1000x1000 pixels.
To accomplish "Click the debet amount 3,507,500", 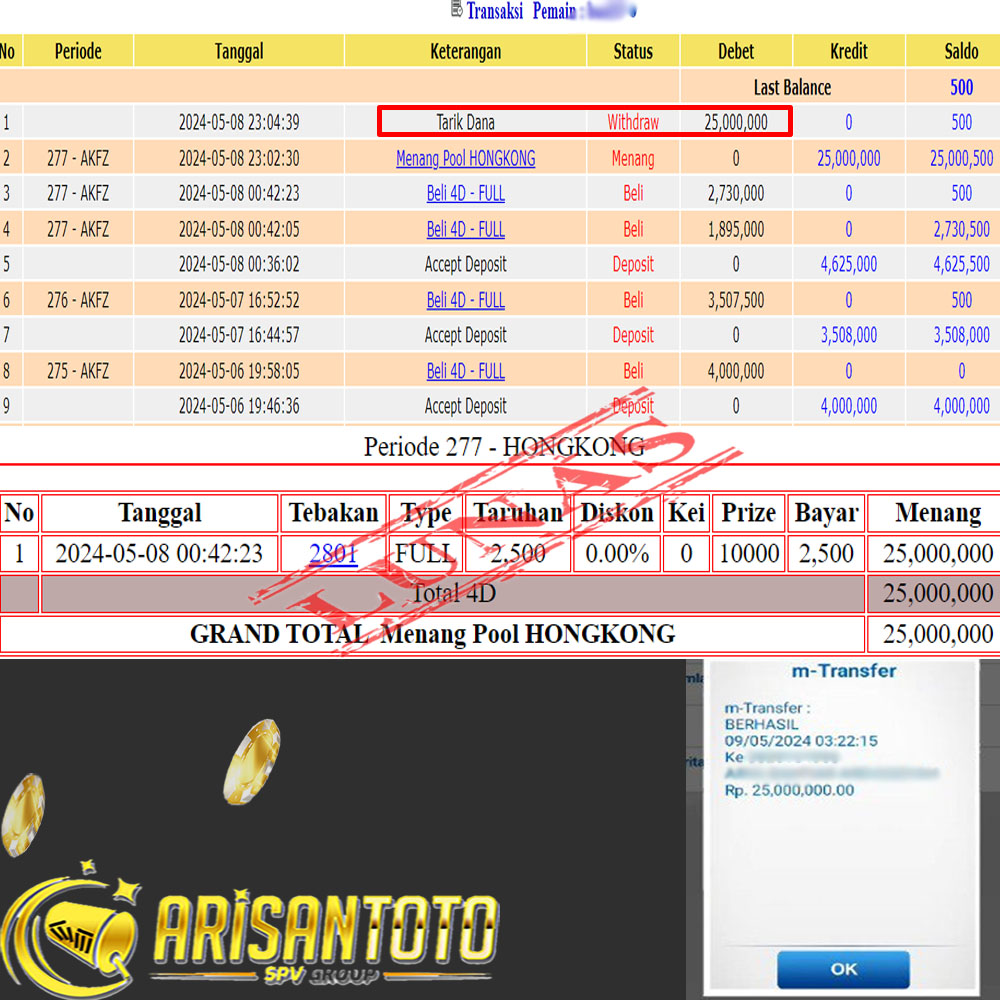I will (x=736, y=300).
